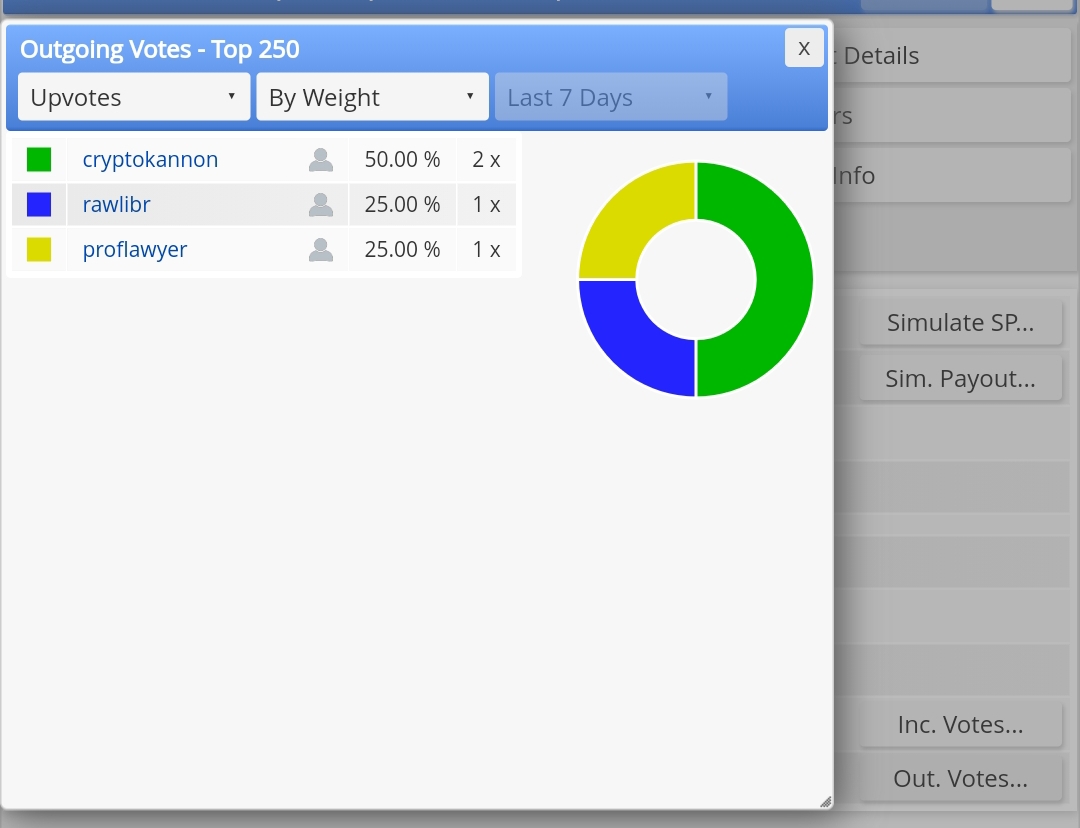Click the Sim. Payout... button

pyautogui.click(x=960, y=378)
